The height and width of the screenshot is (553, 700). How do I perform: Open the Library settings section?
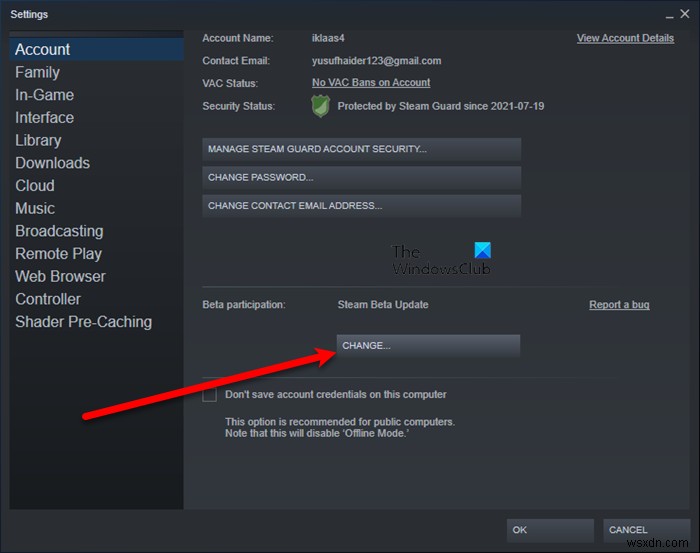click(x=38, y=141)
